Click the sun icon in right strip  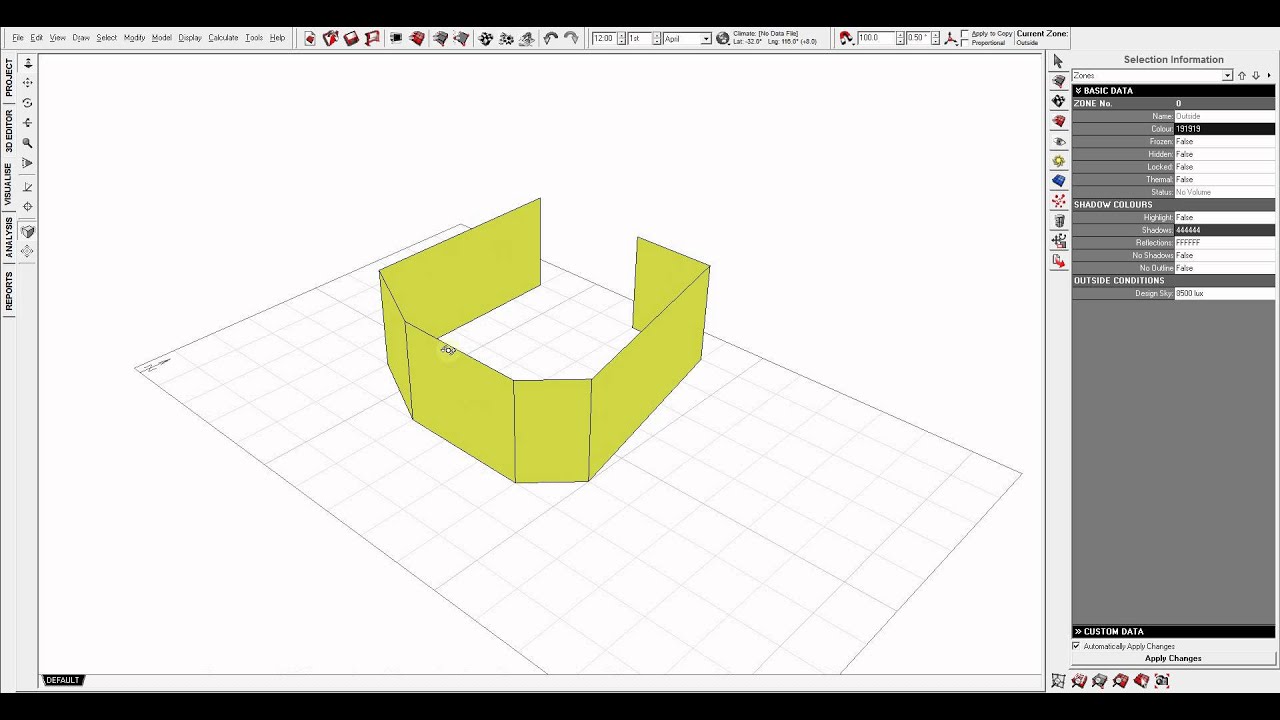click(x=1059, y=161)
